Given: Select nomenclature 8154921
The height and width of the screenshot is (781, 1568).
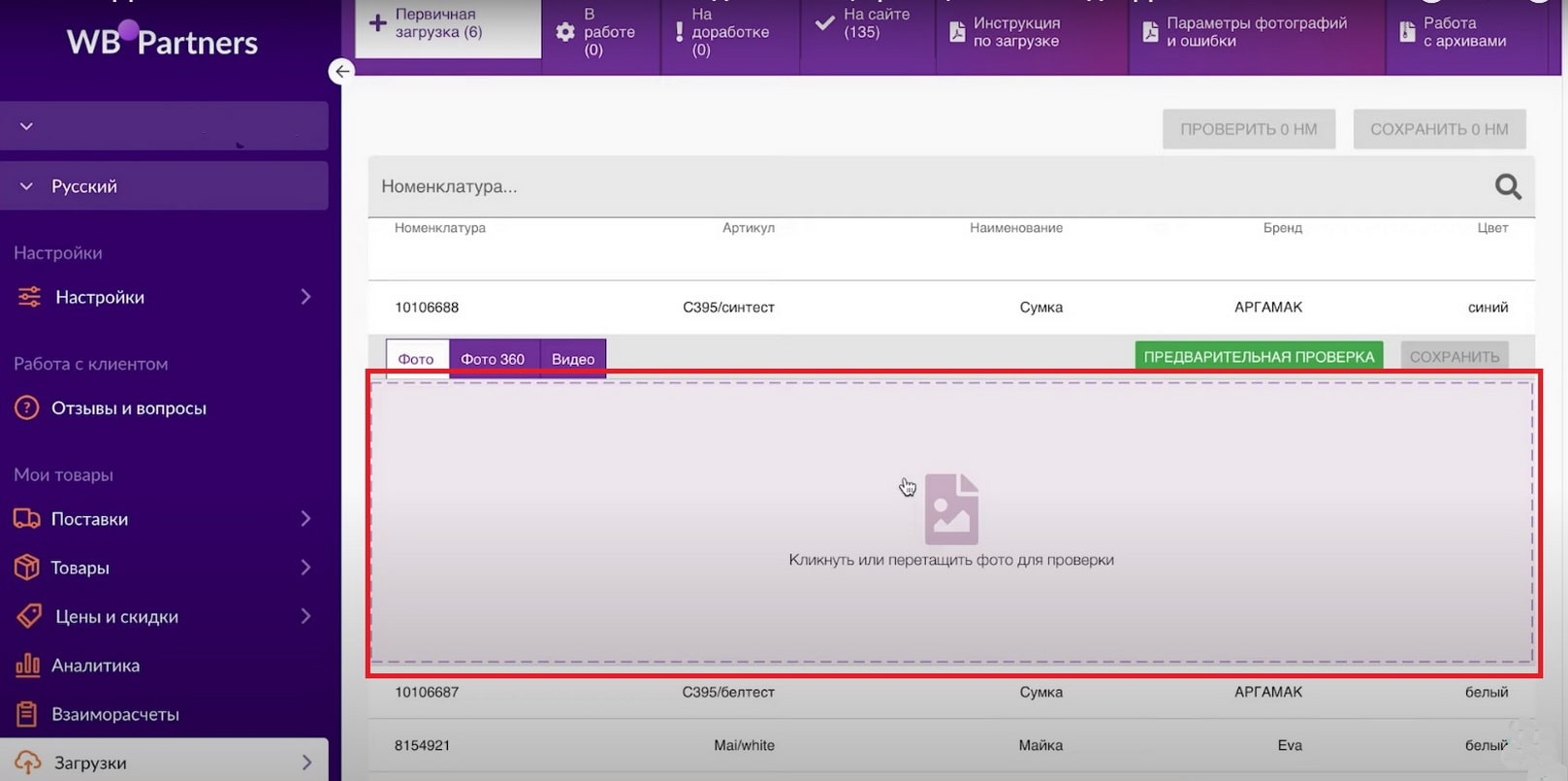Looking at the screenshot, I should pos(422,745).
